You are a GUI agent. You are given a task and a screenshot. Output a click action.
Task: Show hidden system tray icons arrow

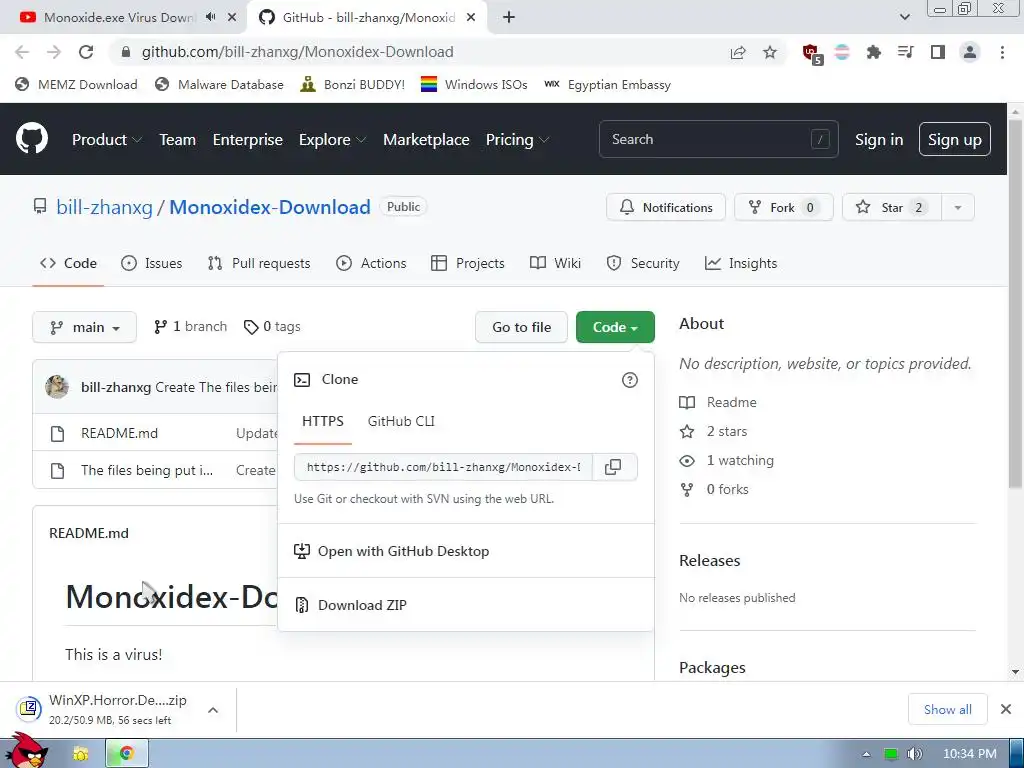coord(866,754)
